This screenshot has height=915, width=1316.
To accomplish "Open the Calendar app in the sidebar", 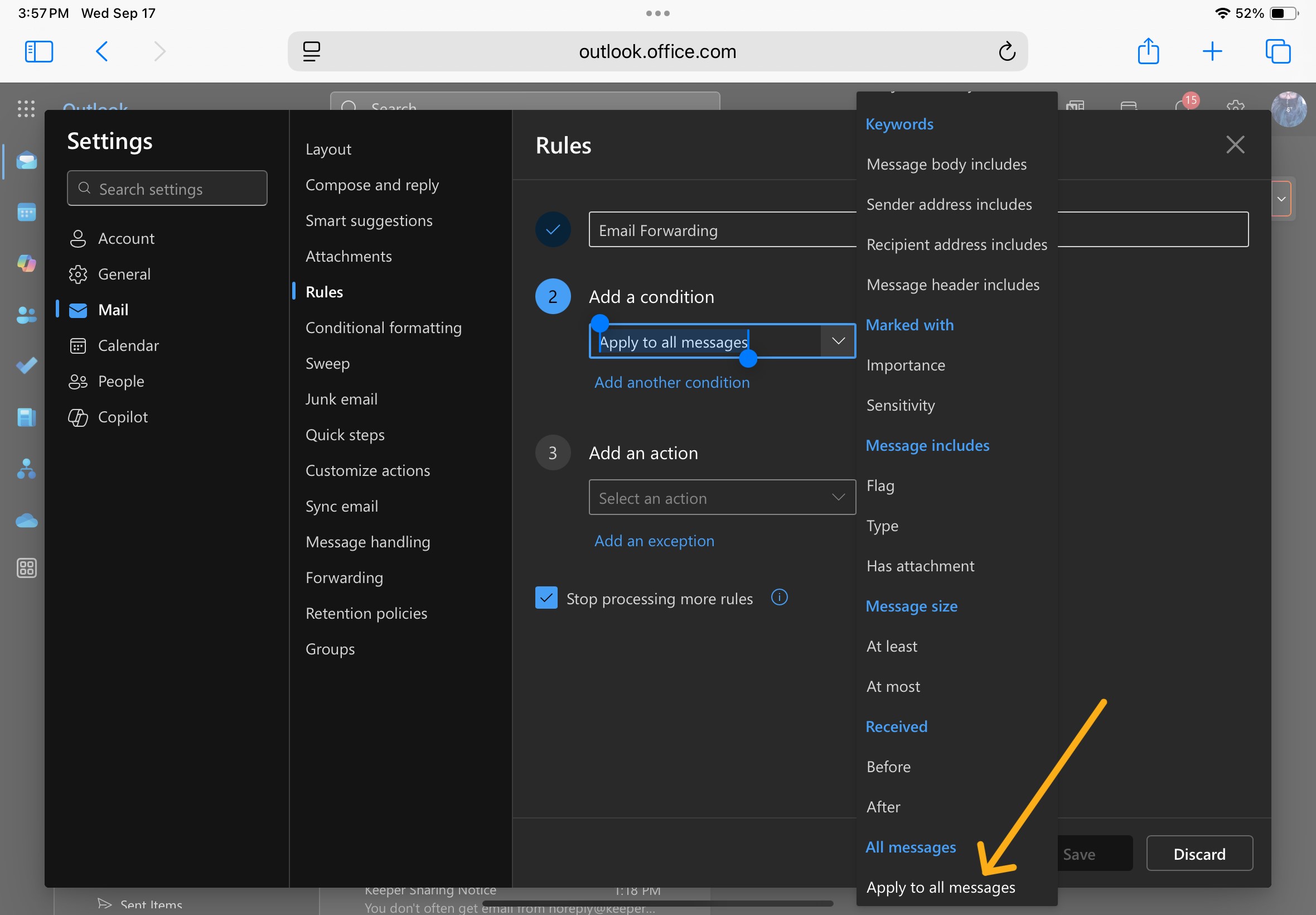I will (26, 212).
